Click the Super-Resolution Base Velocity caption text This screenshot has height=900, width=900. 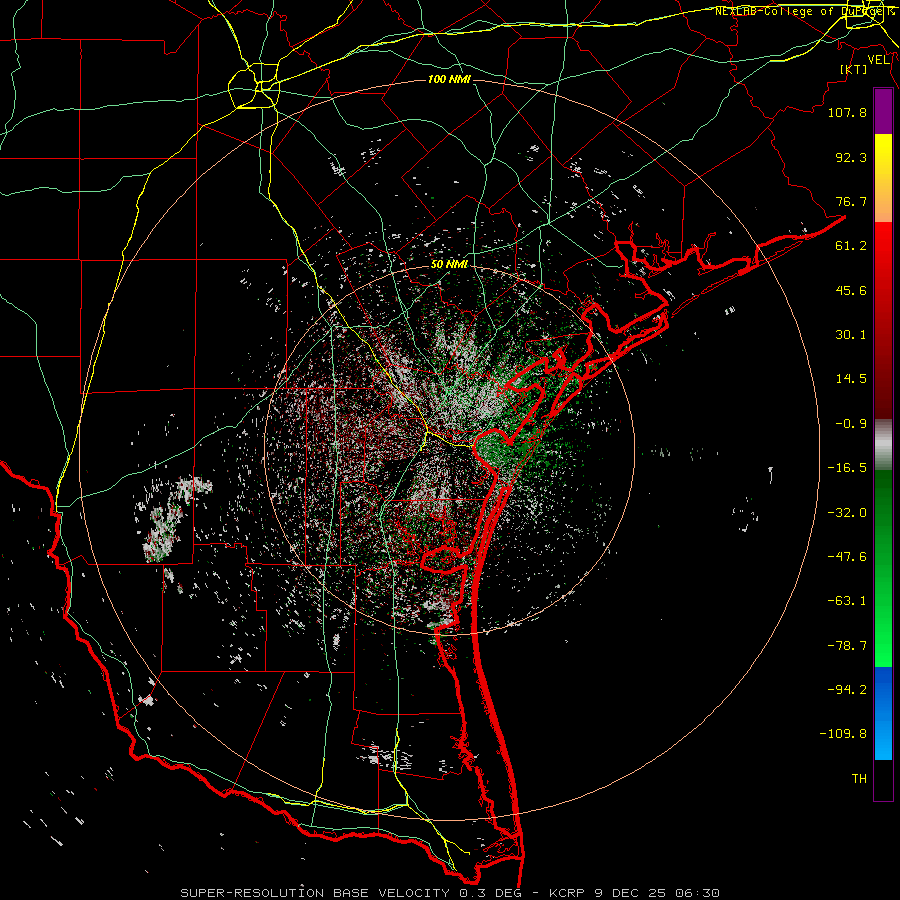449,893
